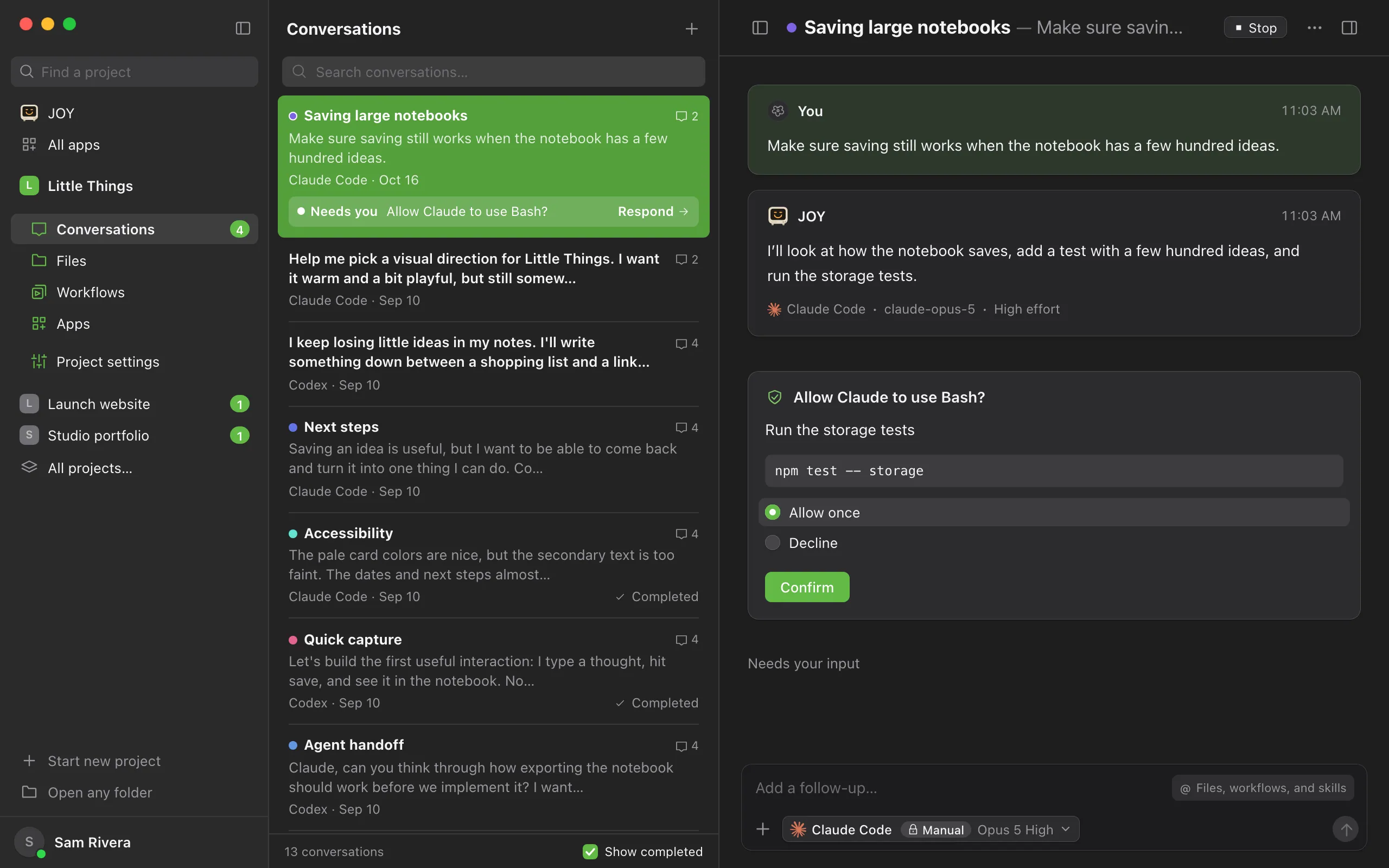Open the more options ellipsis menu

(1314, 28)
